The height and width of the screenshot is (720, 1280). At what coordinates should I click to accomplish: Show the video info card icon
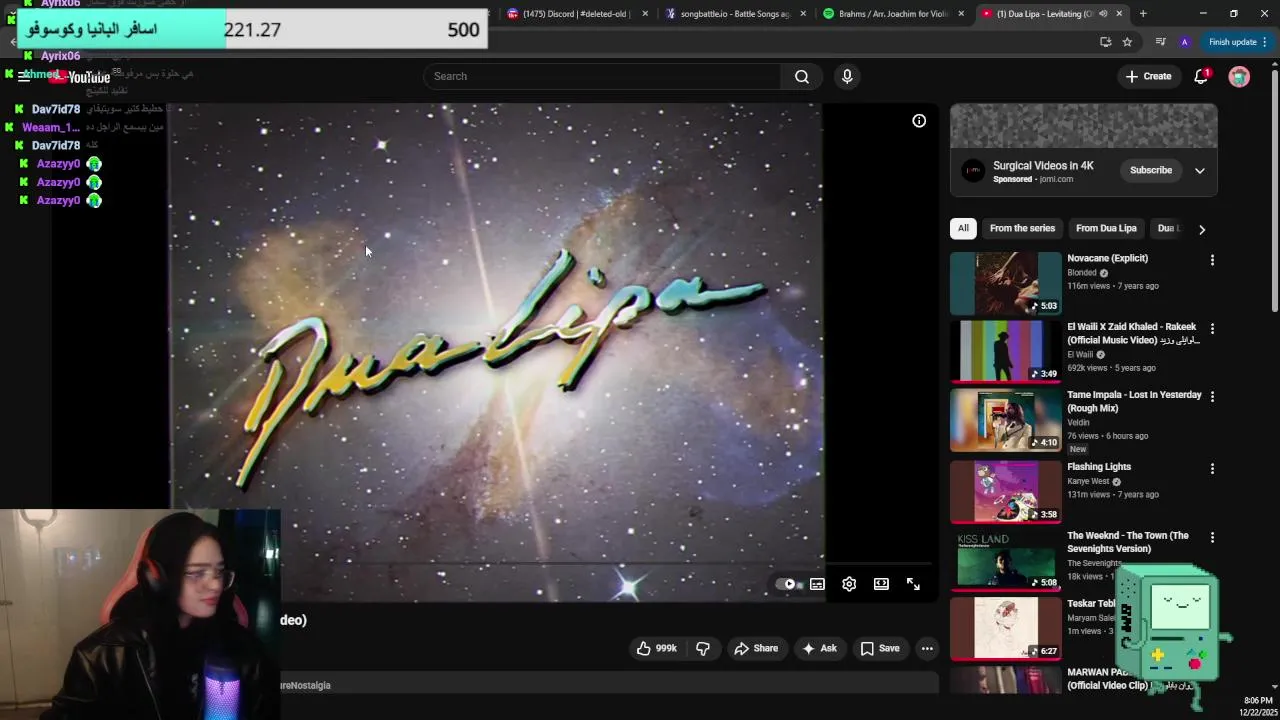coord(919,121)
